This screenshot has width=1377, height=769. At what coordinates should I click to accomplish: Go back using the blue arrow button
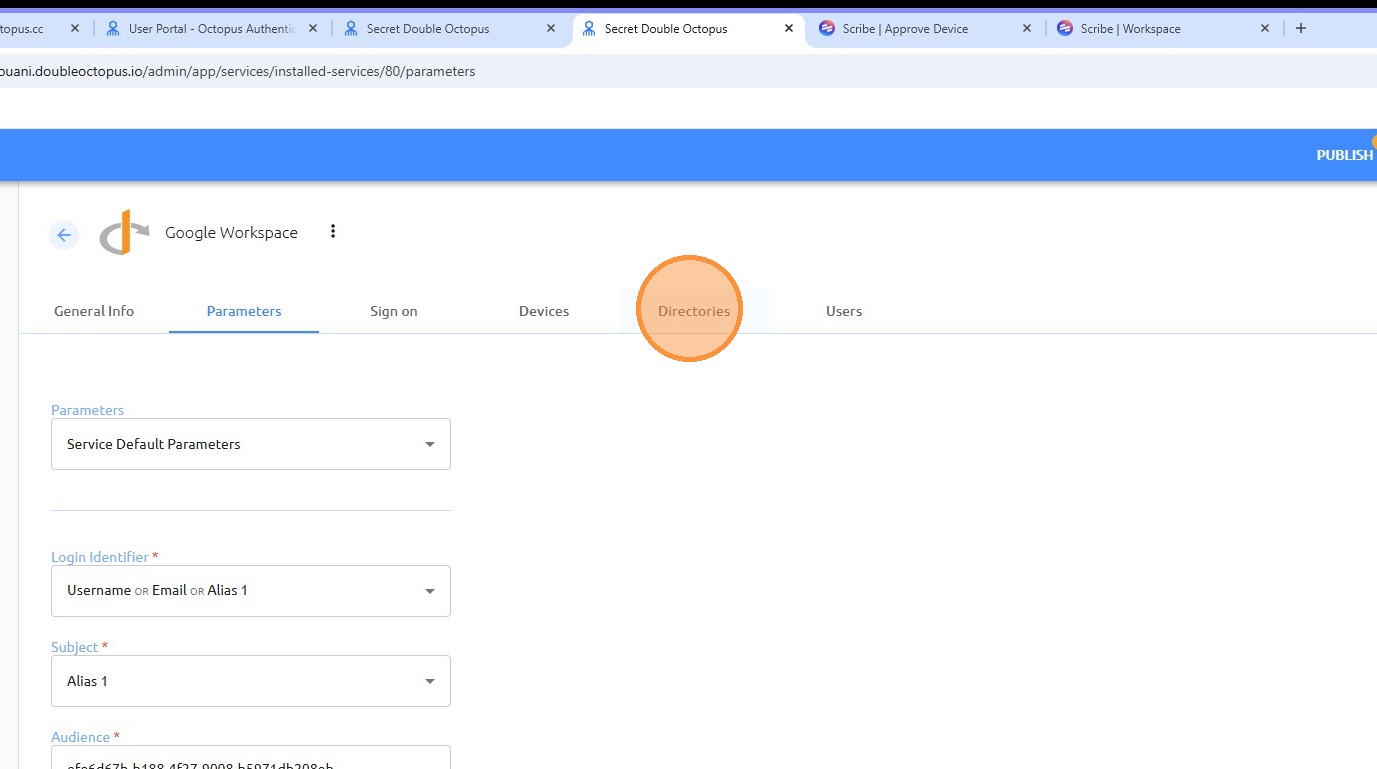tap(64, 235)
